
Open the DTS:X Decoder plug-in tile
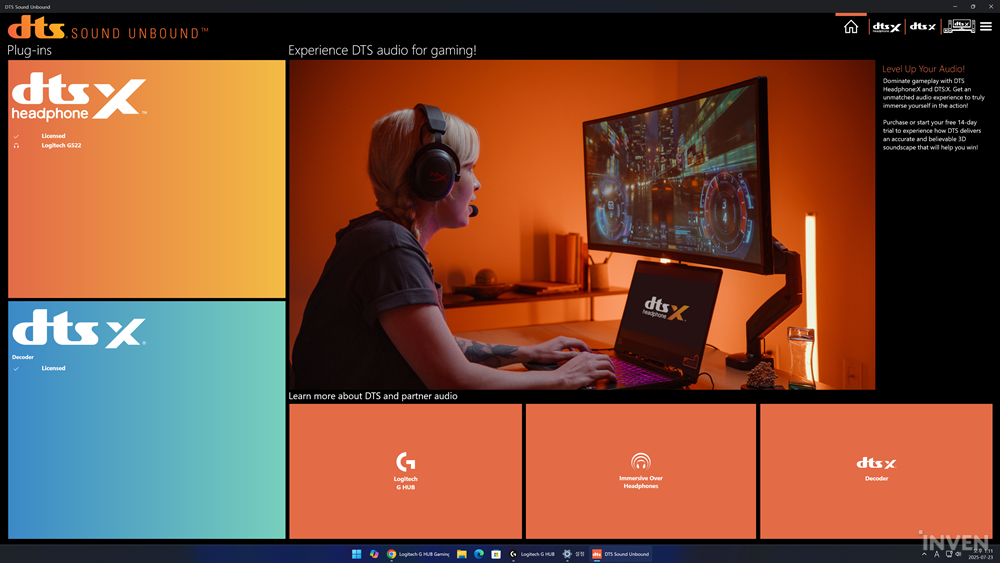tap(147, 420)
